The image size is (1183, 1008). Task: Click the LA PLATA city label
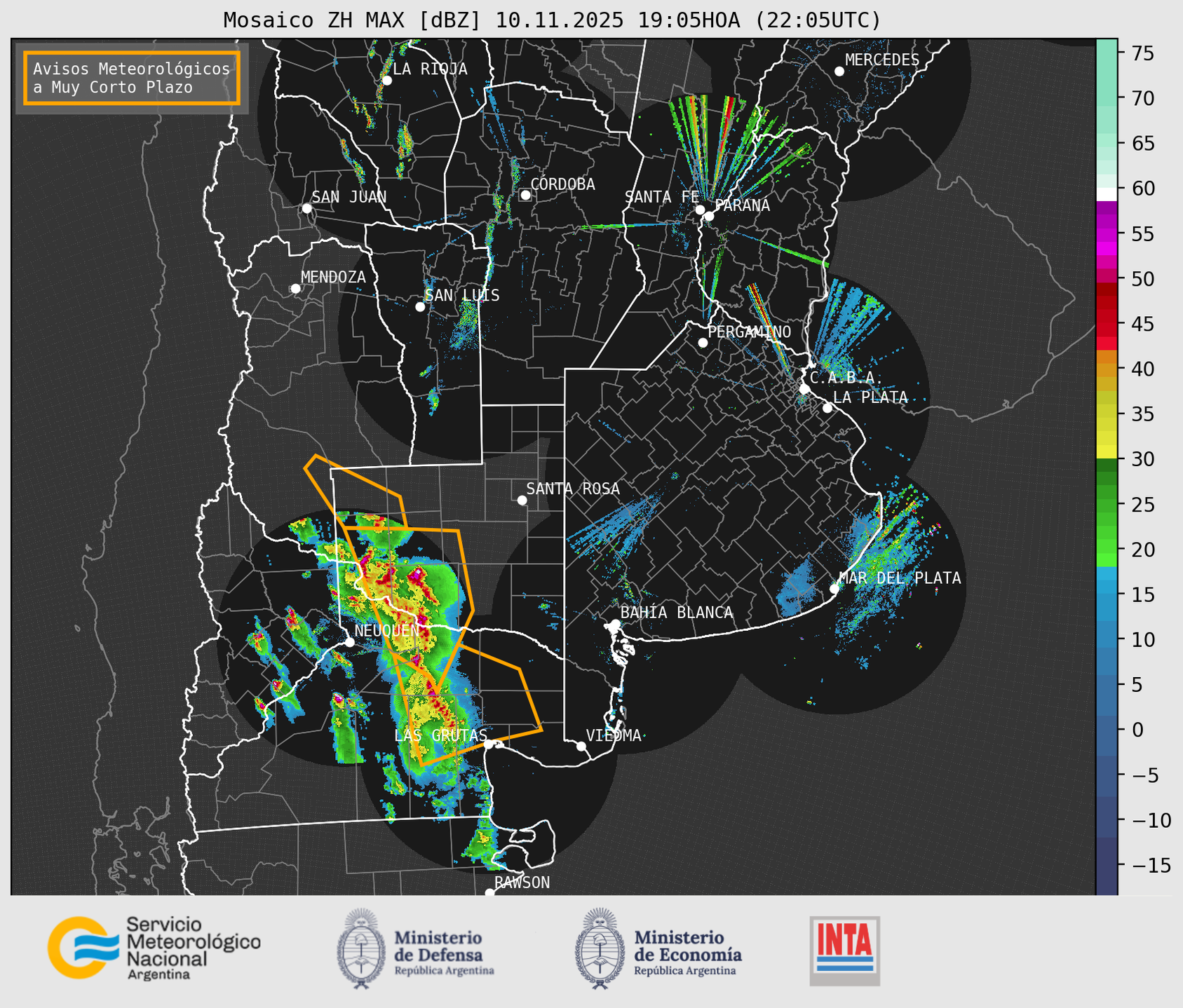pos(870,397)
